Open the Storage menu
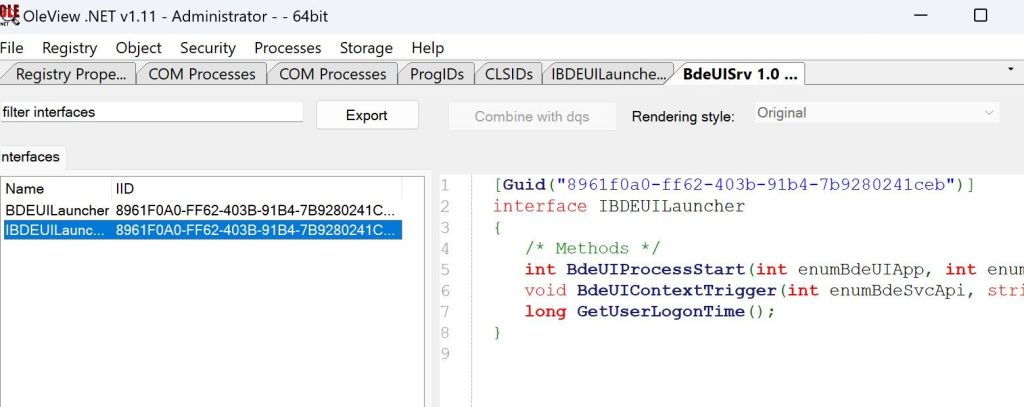The width and height of the screenshot is (1024, 407). 366,47
